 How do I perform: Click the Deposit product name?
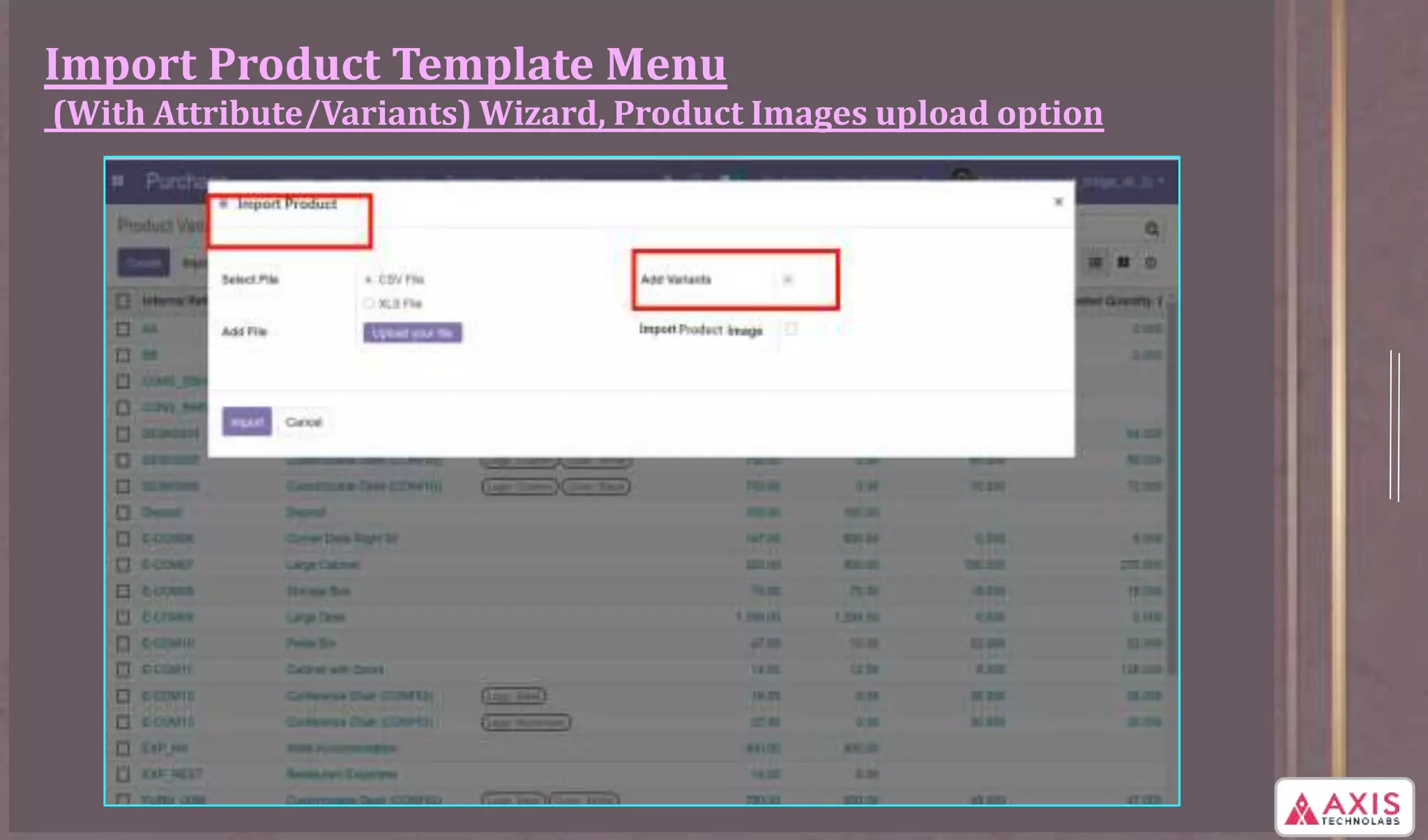(305, 512)
